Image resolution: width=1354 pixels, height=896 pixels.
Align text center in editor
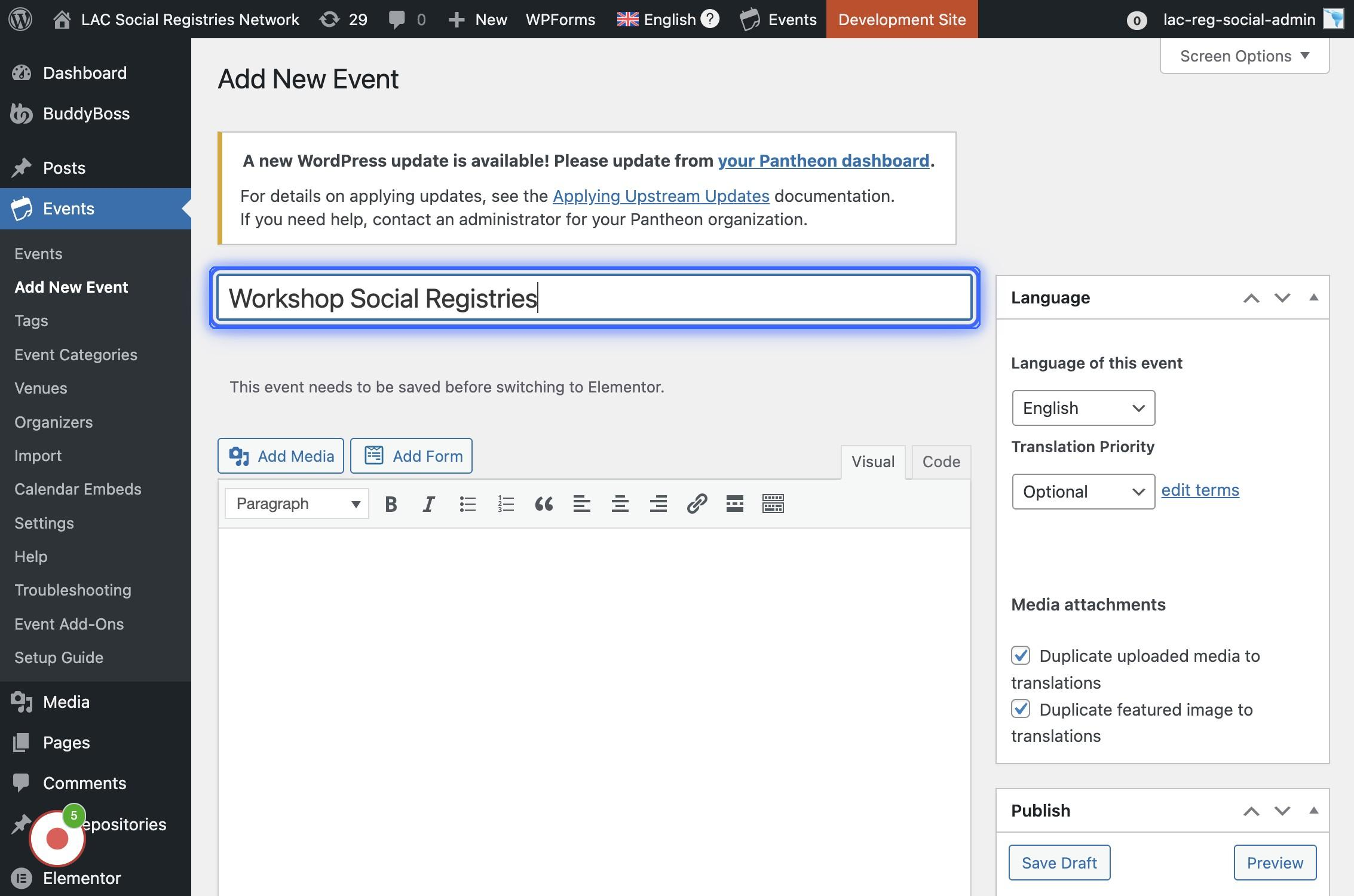click(620, 504)
